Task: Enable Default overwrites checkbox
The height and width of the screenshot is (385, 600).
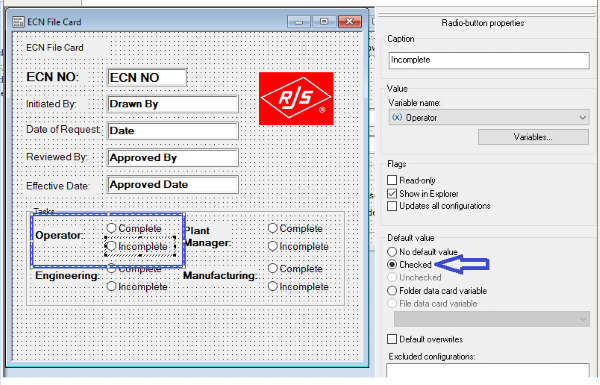Action: pyautogui.click(x=392, y=339)
